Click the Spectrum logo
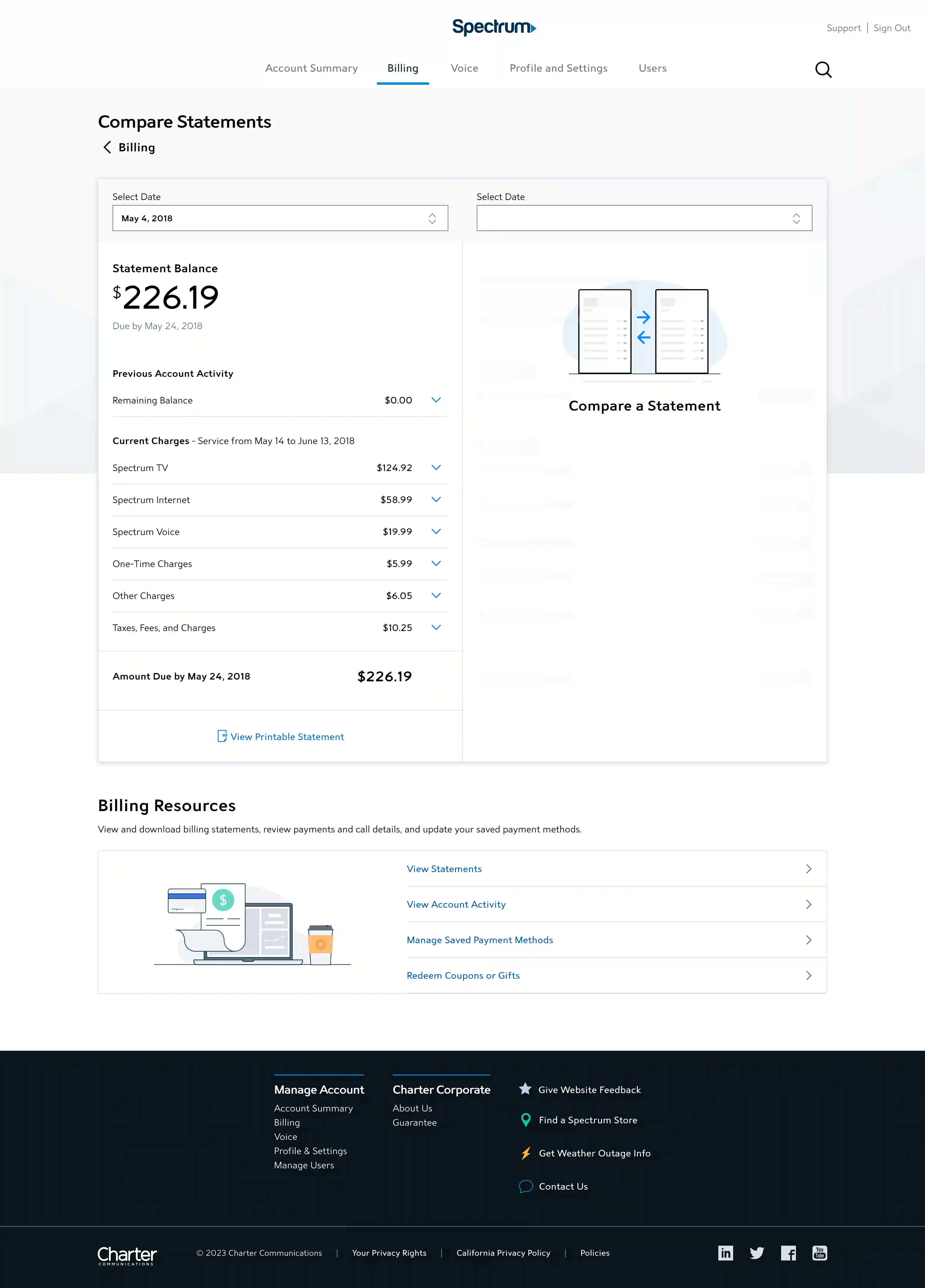925x1288 pixels. 494,27
